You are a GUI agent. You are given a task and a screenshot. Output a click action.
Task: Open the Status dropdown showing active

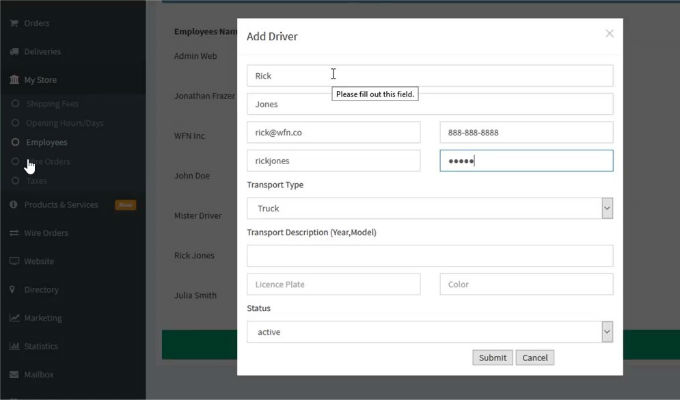[430, 332]
